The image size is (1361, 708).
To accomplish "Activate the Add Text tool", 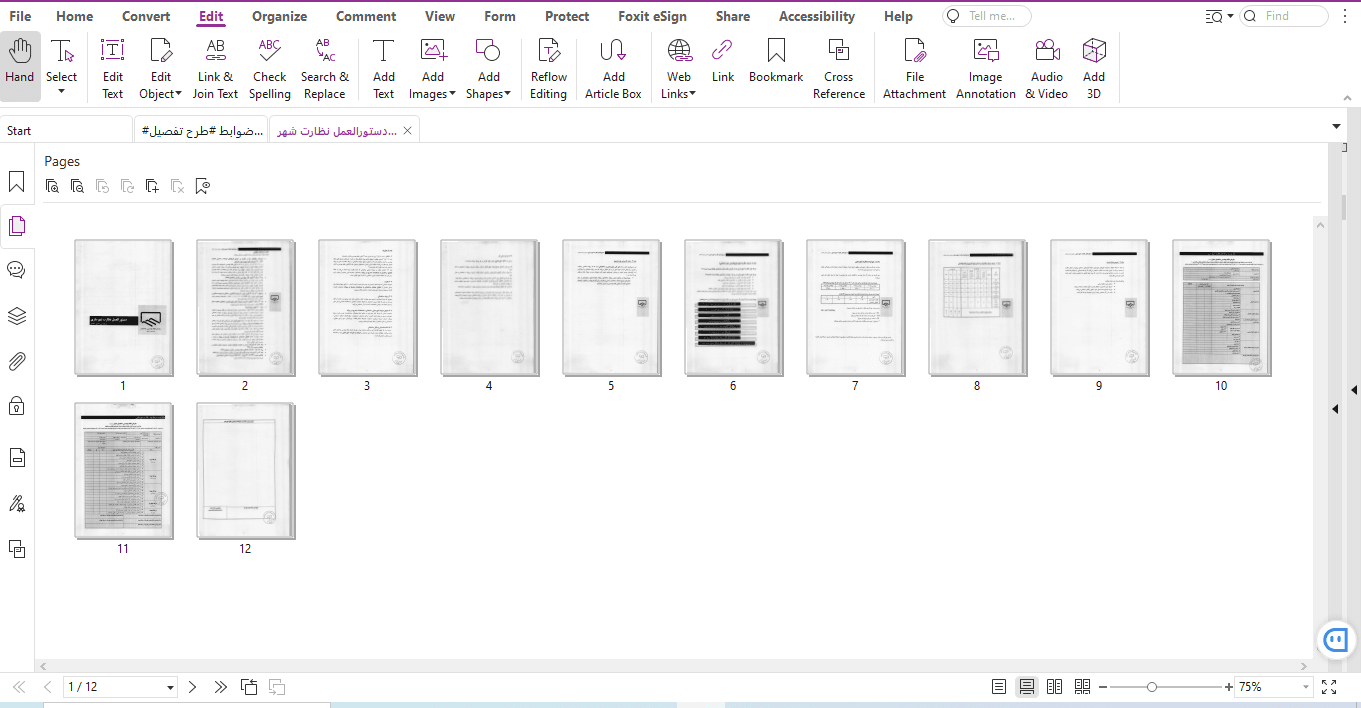I will [x=384, y=68].
